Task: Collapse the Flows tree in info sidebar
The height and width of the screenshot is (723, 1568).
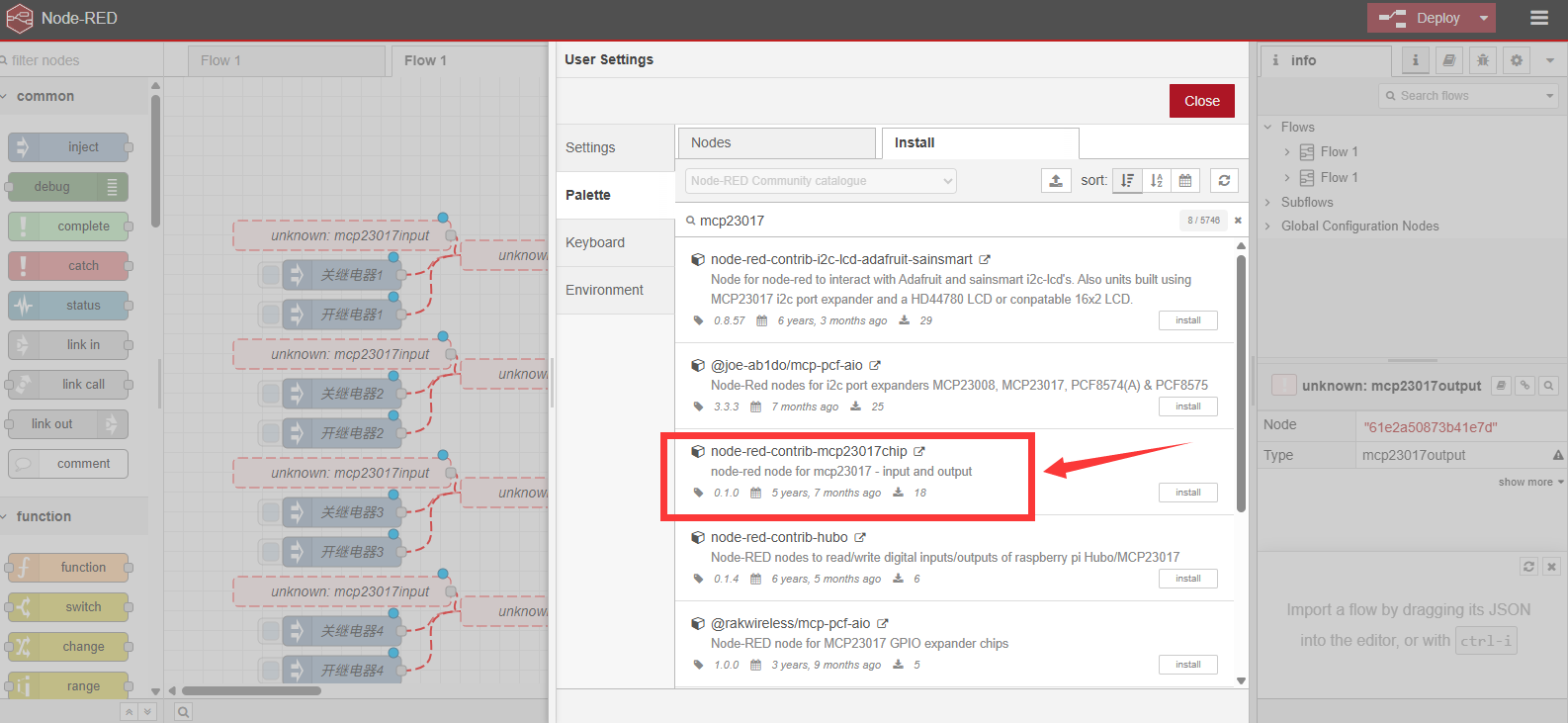Action: point(1268,127)
